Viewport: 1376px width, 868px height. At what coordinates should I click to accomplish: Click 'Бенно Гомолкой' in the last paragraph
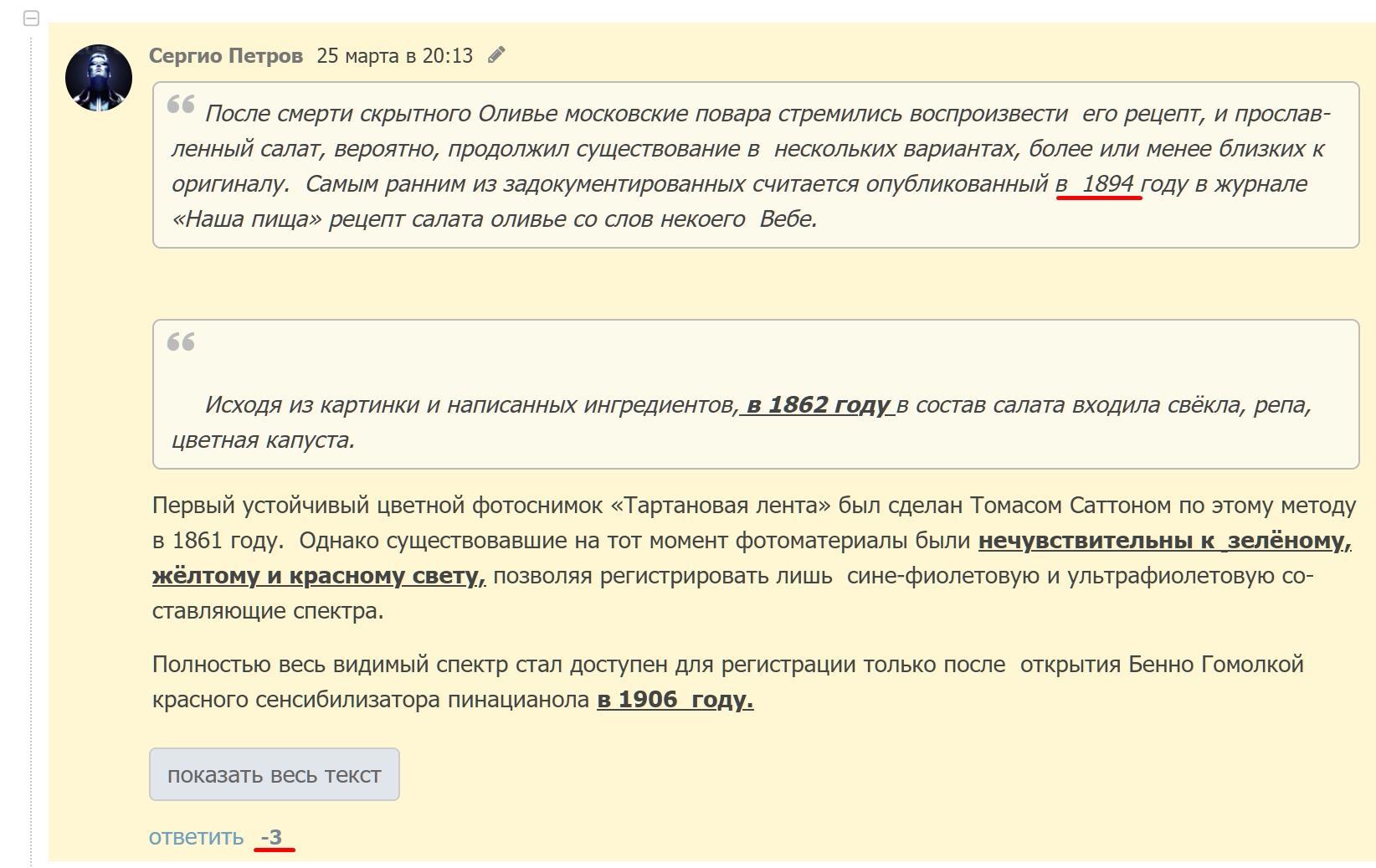1215,665
